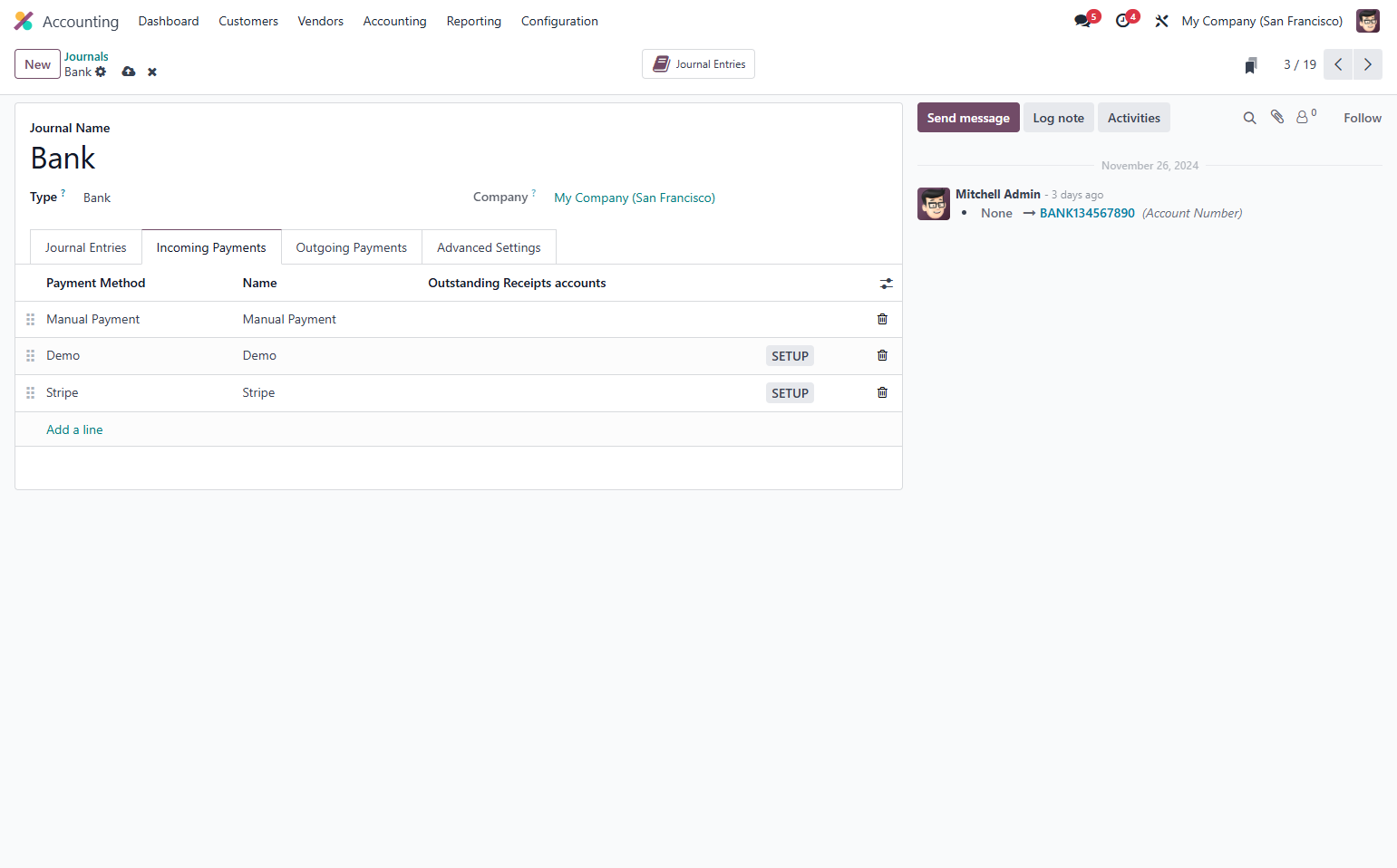1397x868 pixels.
Task: Click SETUP on the Demo row
Action: [x=790, y=356]
